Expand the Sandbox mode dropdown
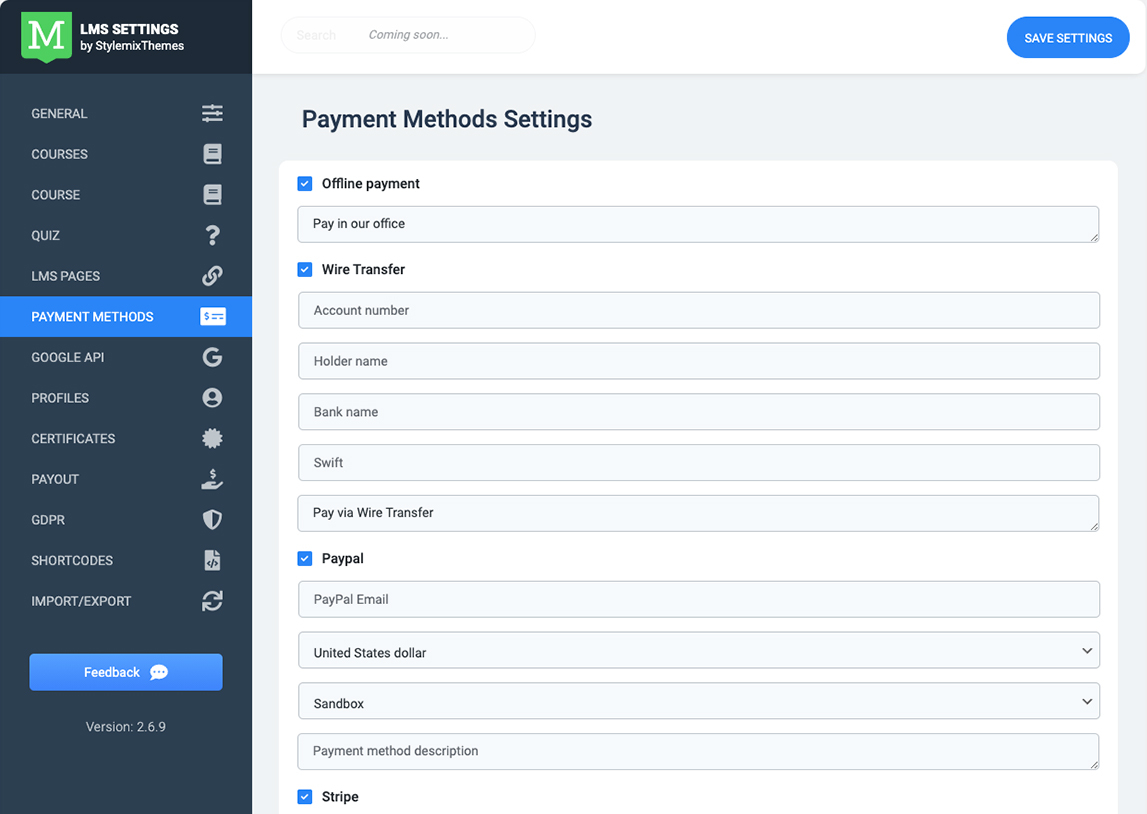Image resolution: width=1147 pixels, height=814 pixels. pos(698,702)
